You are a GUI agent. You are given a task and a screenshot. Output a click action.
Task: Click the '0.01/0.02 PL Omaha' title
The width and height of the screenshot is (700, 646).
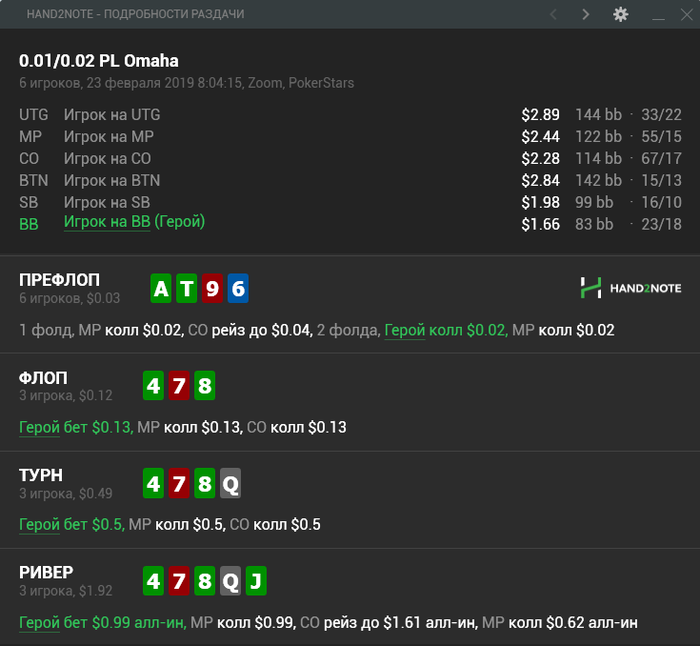(x=99, y=61)
